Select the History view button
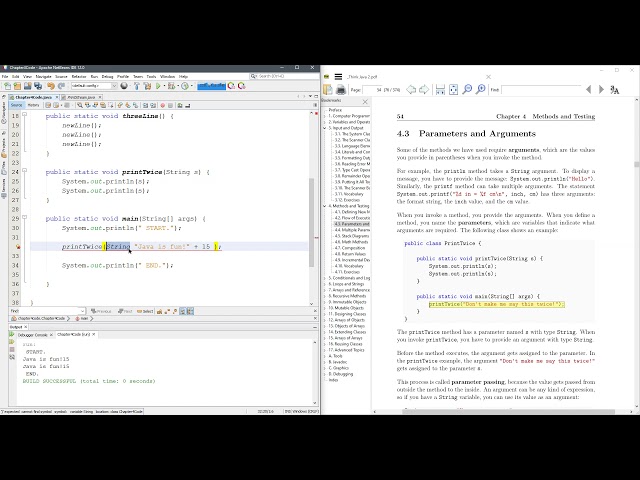Image resolution: width=640 pixels, height=480 pixels. pyautogui.click(x=33, y=105)
